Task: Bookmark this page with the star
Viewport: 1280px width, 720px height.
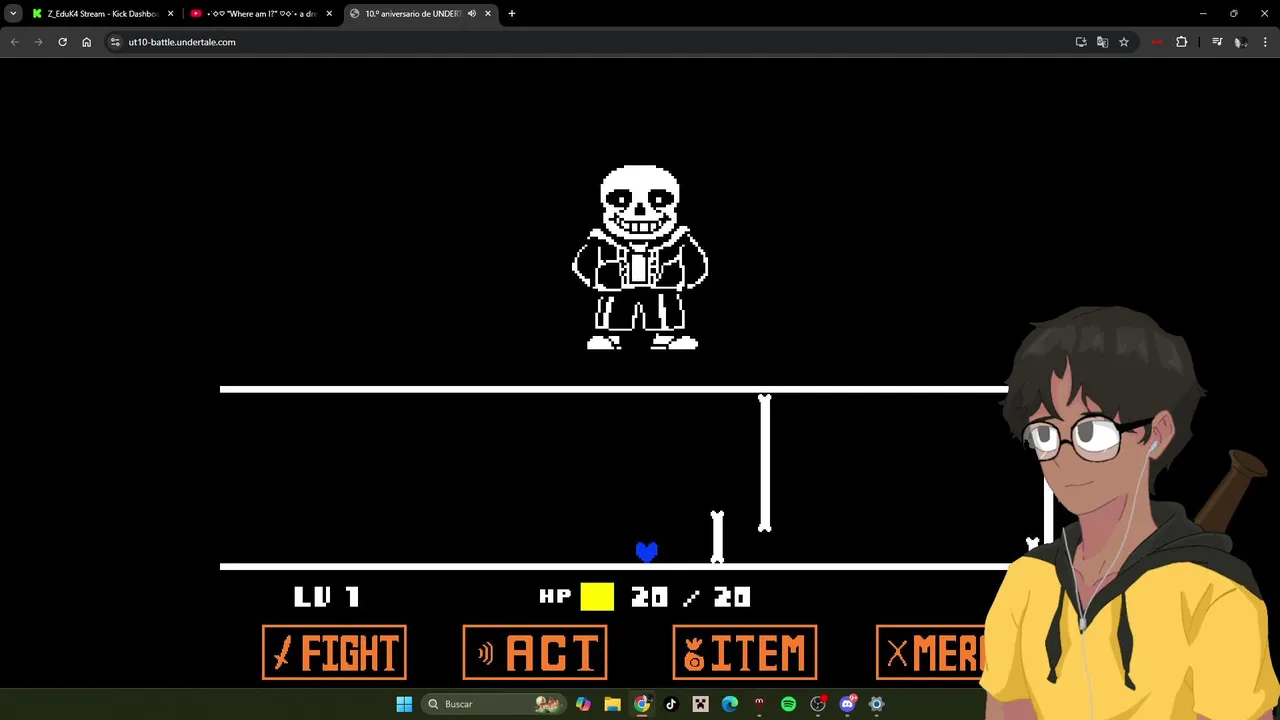Action: point(1124,42)
